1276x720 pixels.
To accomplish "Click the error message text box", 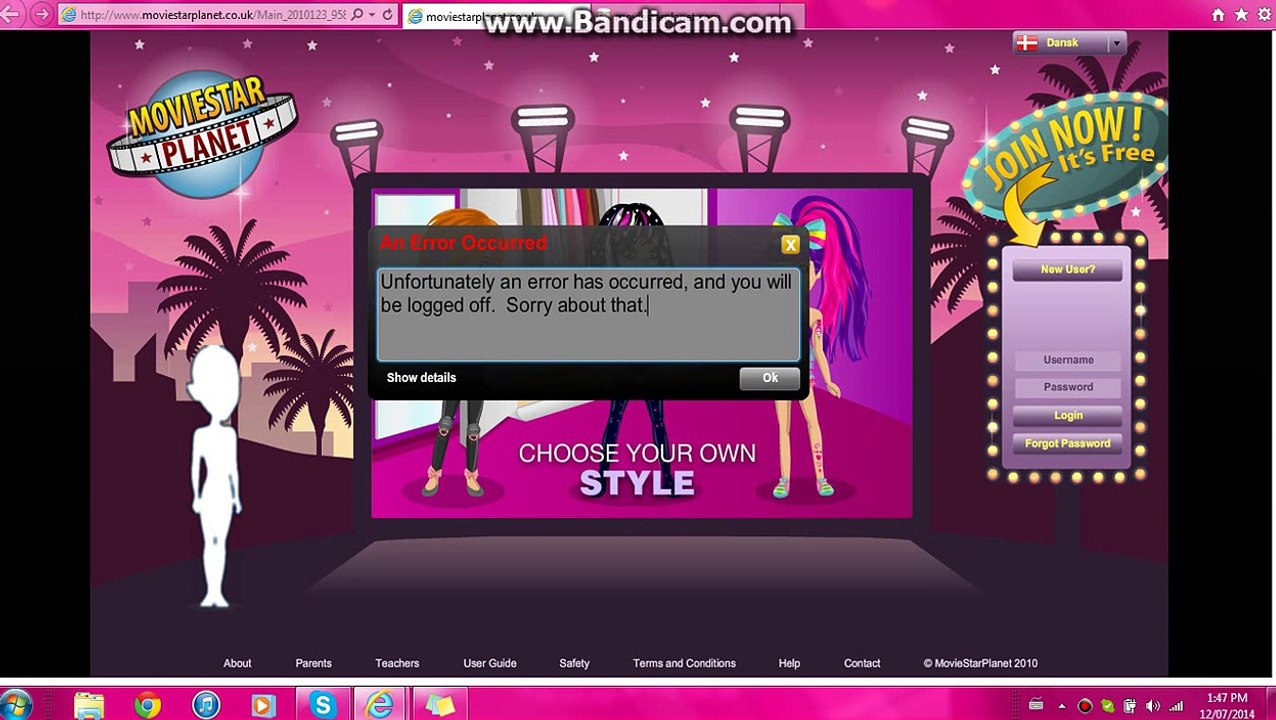I will (588, 314).
